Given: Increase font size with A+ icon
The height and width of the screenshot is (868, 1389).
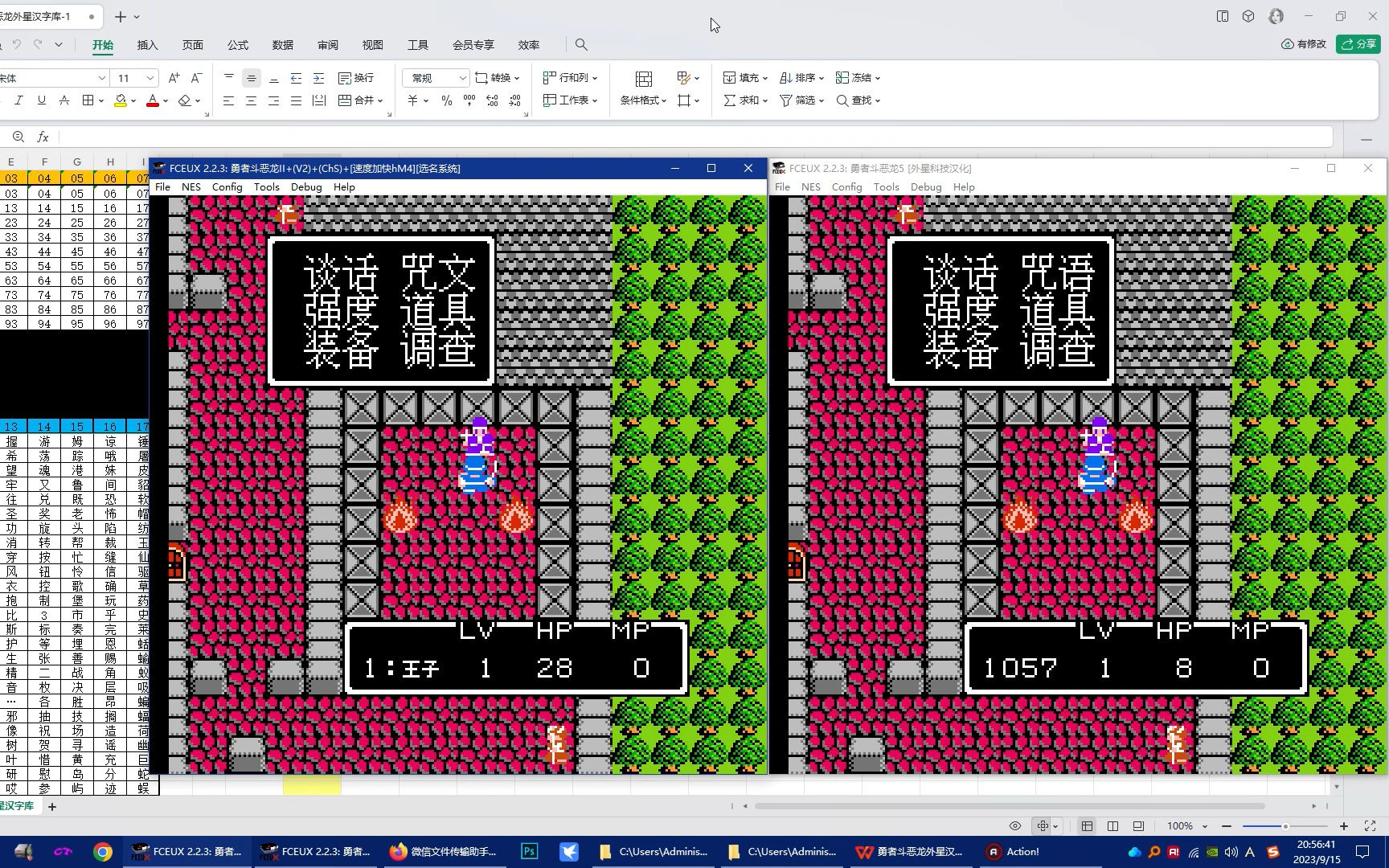Looking at the screenshot, I should (174, 78).
